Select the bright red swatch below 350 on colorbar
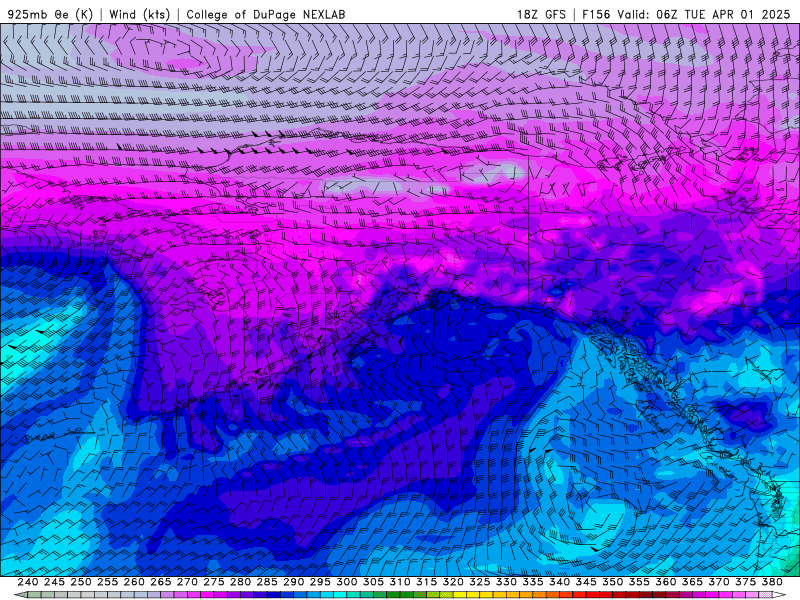 tap(606, 595)
